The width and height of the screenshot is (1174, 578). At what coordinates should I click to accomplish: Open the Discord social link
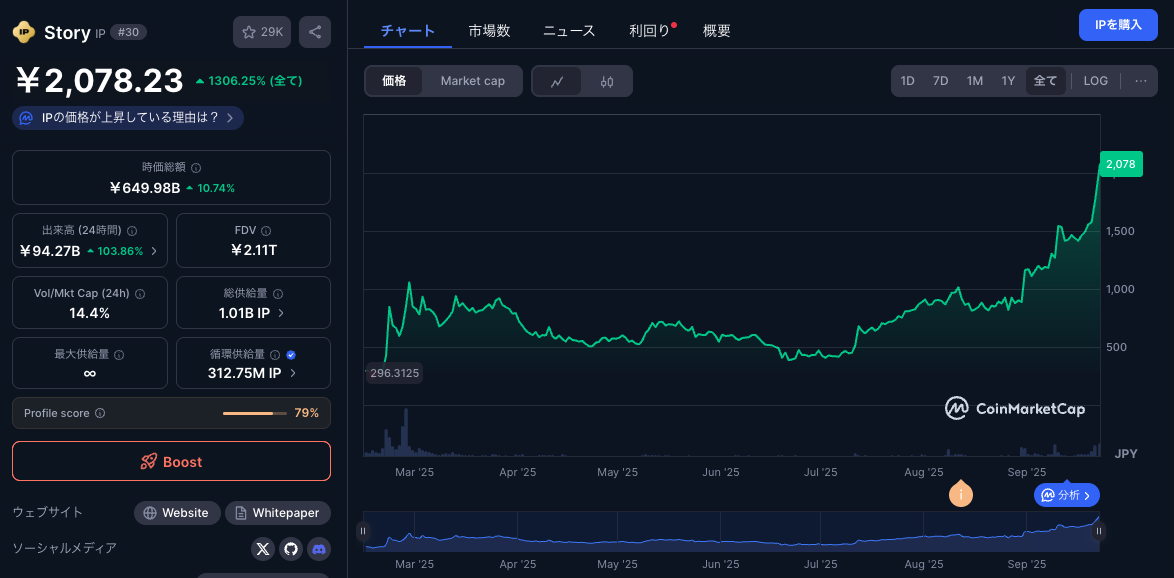320,549
